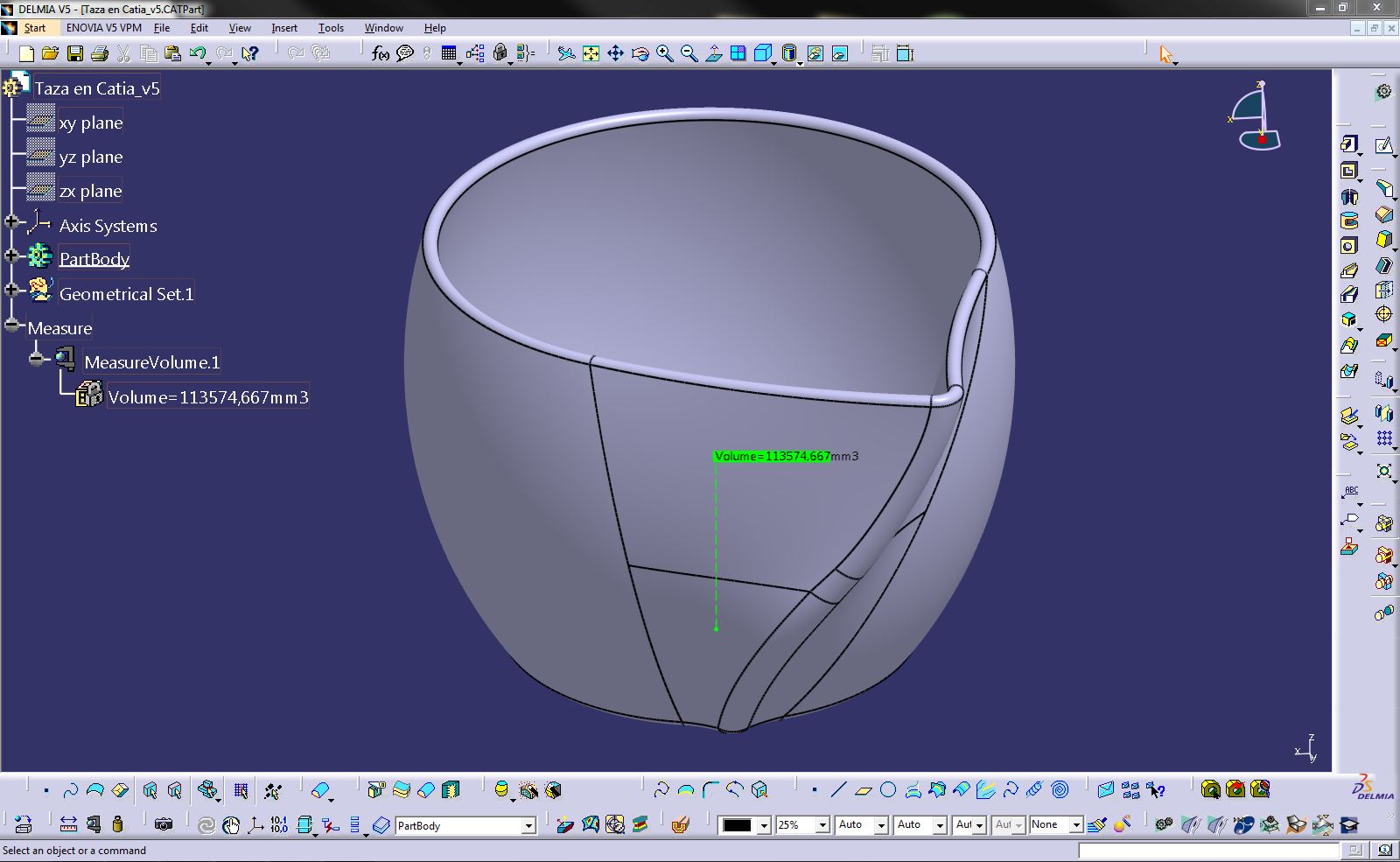Click the Undo arrow icon
The width and height of the screenshot is (1400, 862).
coord(198,53)
